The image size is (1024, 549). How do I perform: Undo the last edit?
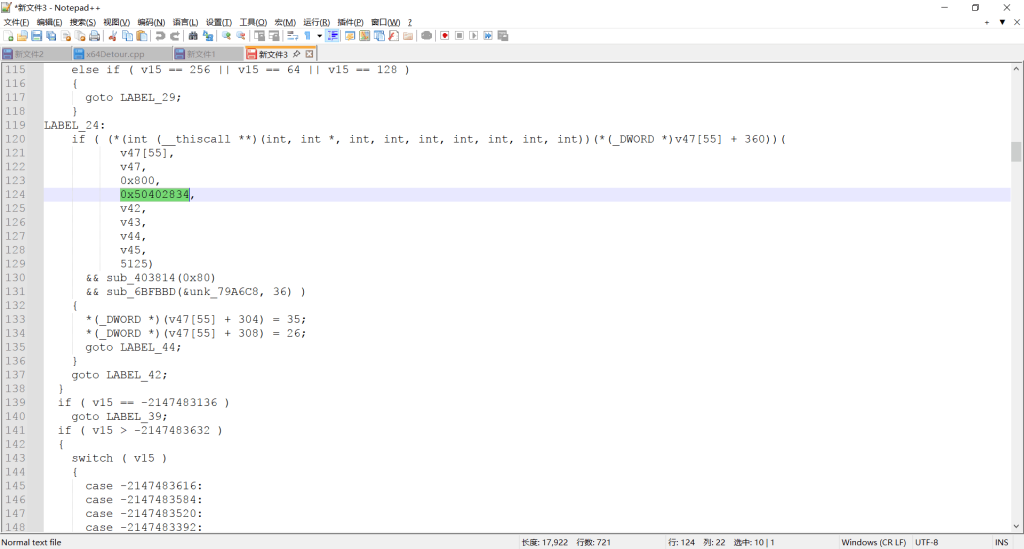(x=160, y=36)
